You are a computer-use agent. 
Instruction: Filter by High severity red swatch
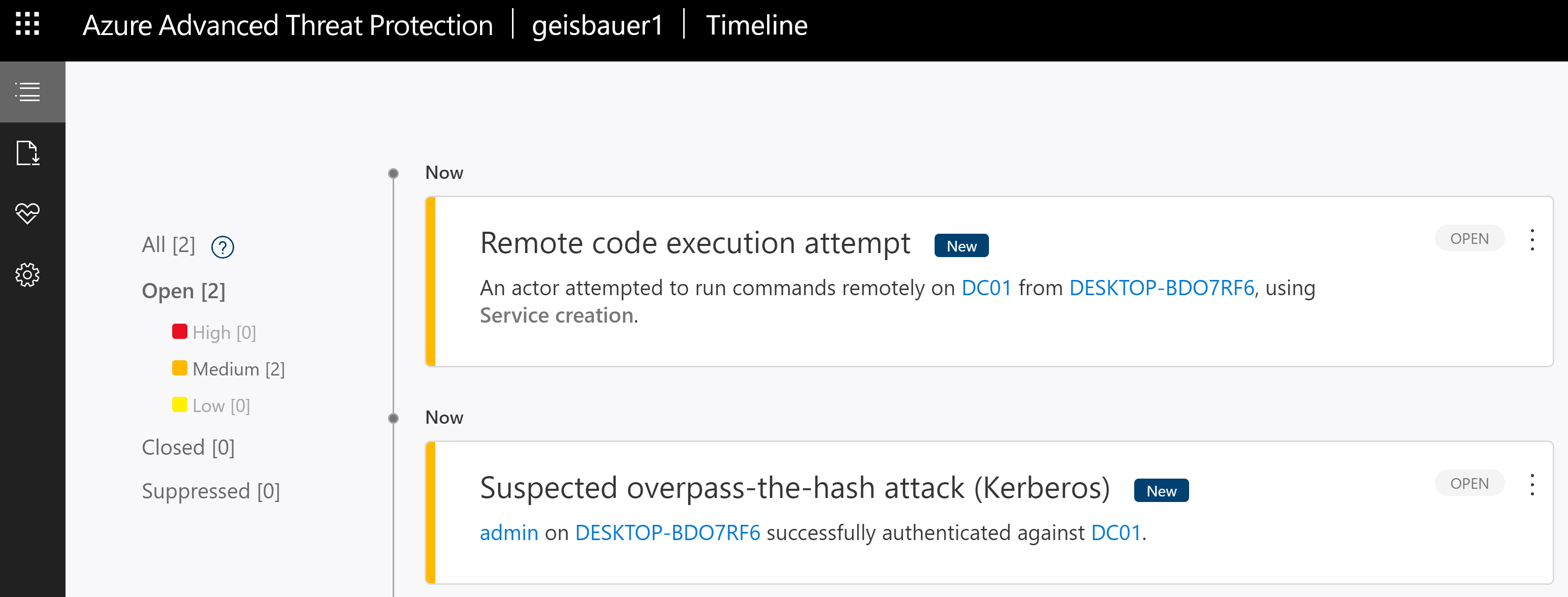point(180,332)
